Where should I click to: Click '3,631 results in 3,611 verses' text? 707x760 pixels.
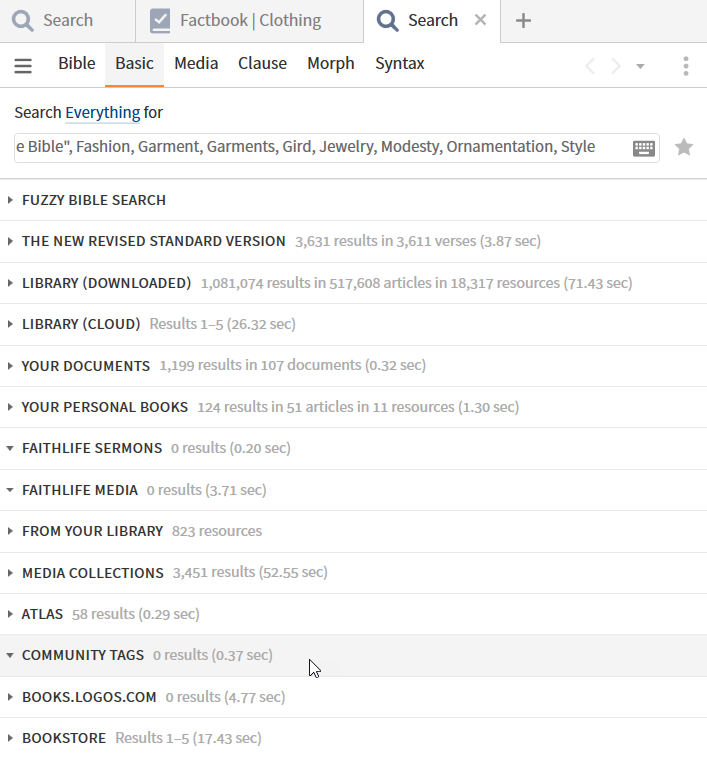385,241
